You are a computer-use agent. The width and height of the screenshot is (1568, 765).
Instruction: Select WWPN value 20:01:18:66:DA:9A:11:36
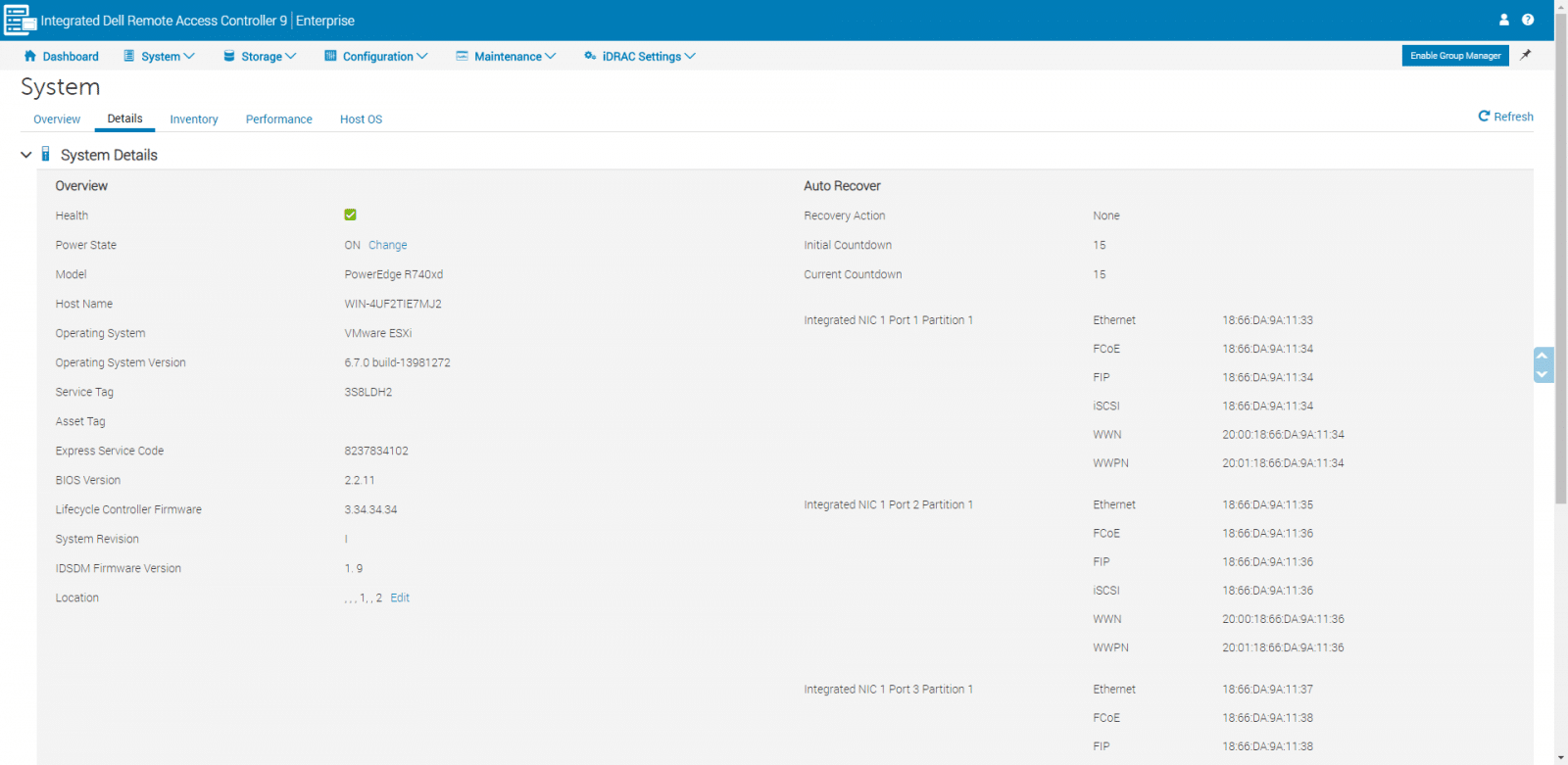(x=1283, y=648)
